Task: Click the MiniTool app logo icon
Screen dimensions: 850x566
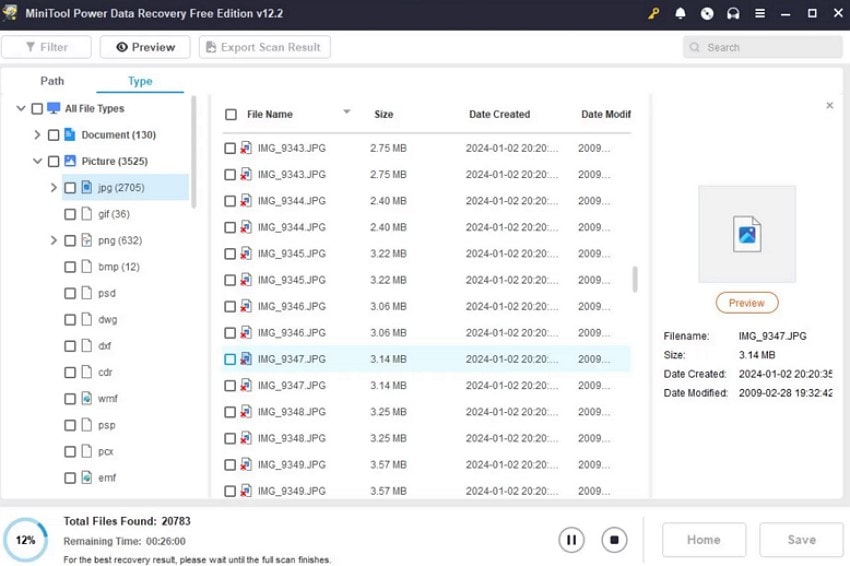Action: tap(10, 13)
